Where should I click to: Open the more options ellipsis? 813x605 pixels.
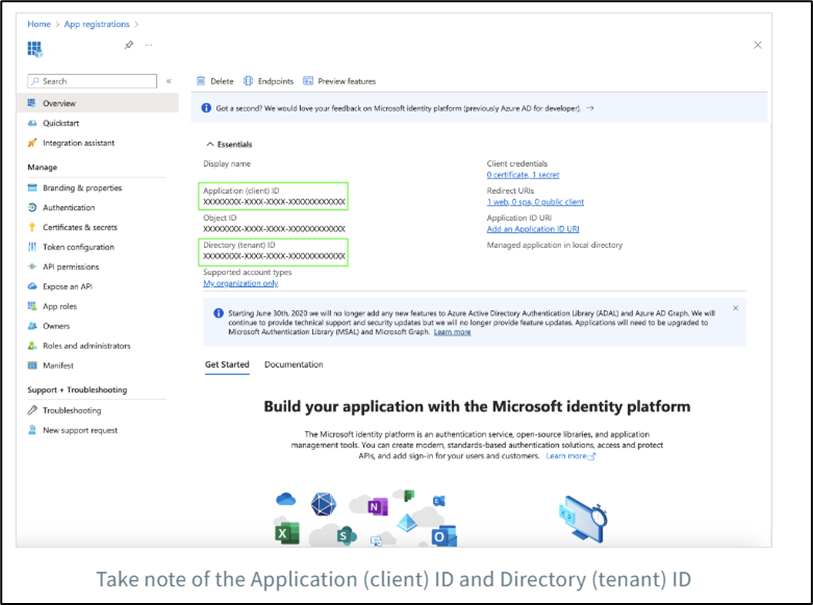pos(149,45)
